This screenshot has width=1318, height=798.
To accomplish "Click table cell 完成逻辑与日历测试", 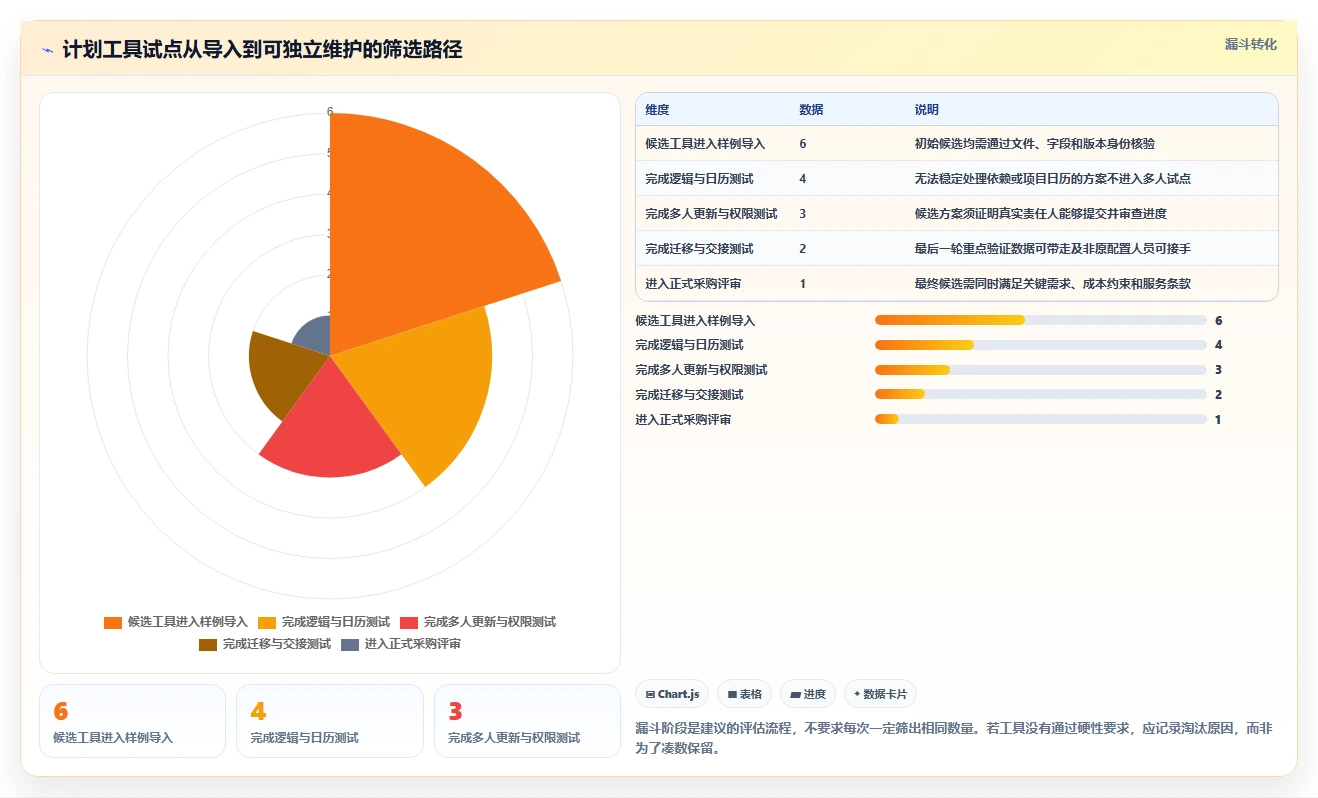I will (x=699, y=179).
